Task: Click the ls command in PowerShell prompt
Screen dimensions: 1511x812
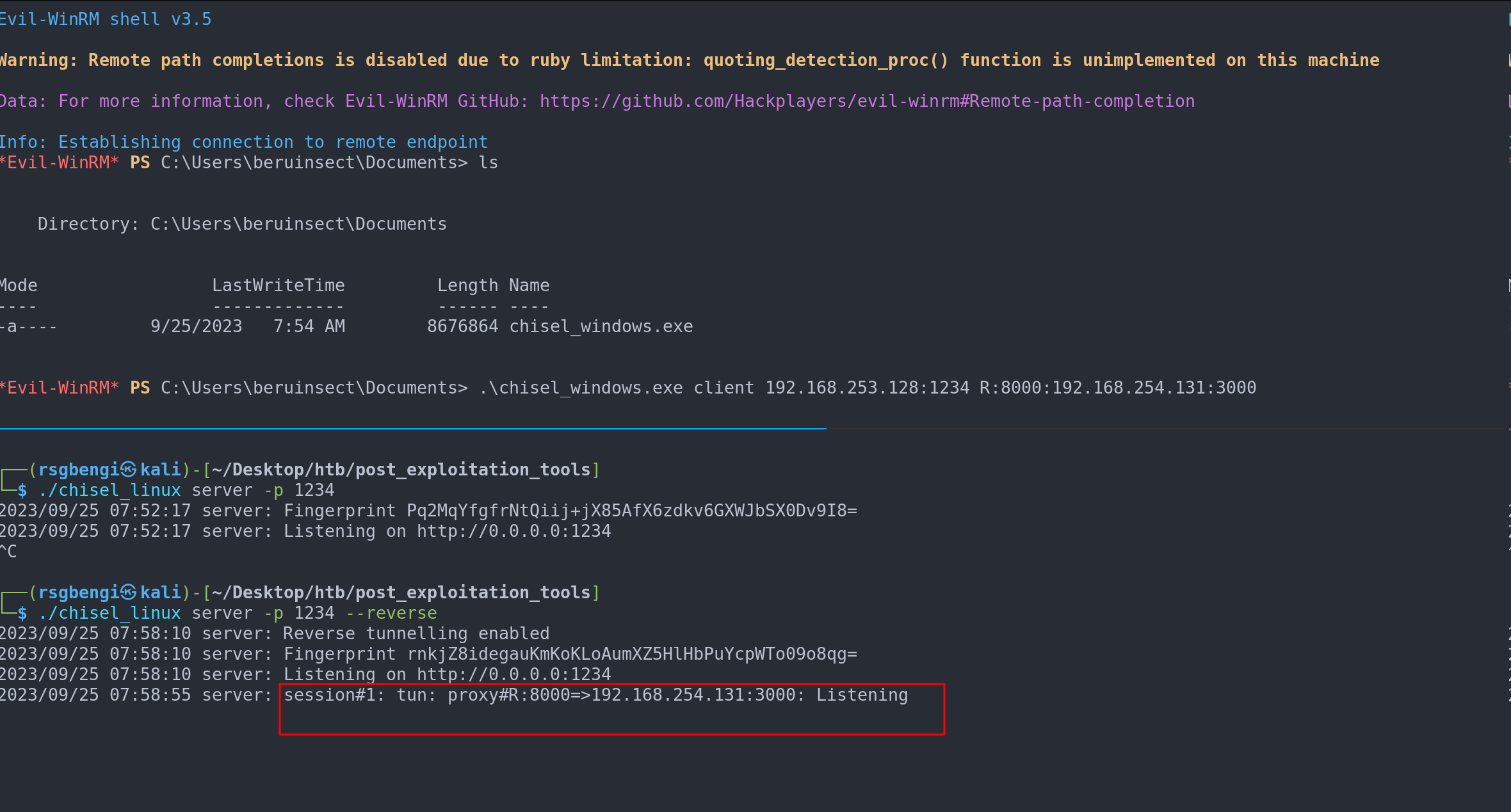Action: (488, 163)
